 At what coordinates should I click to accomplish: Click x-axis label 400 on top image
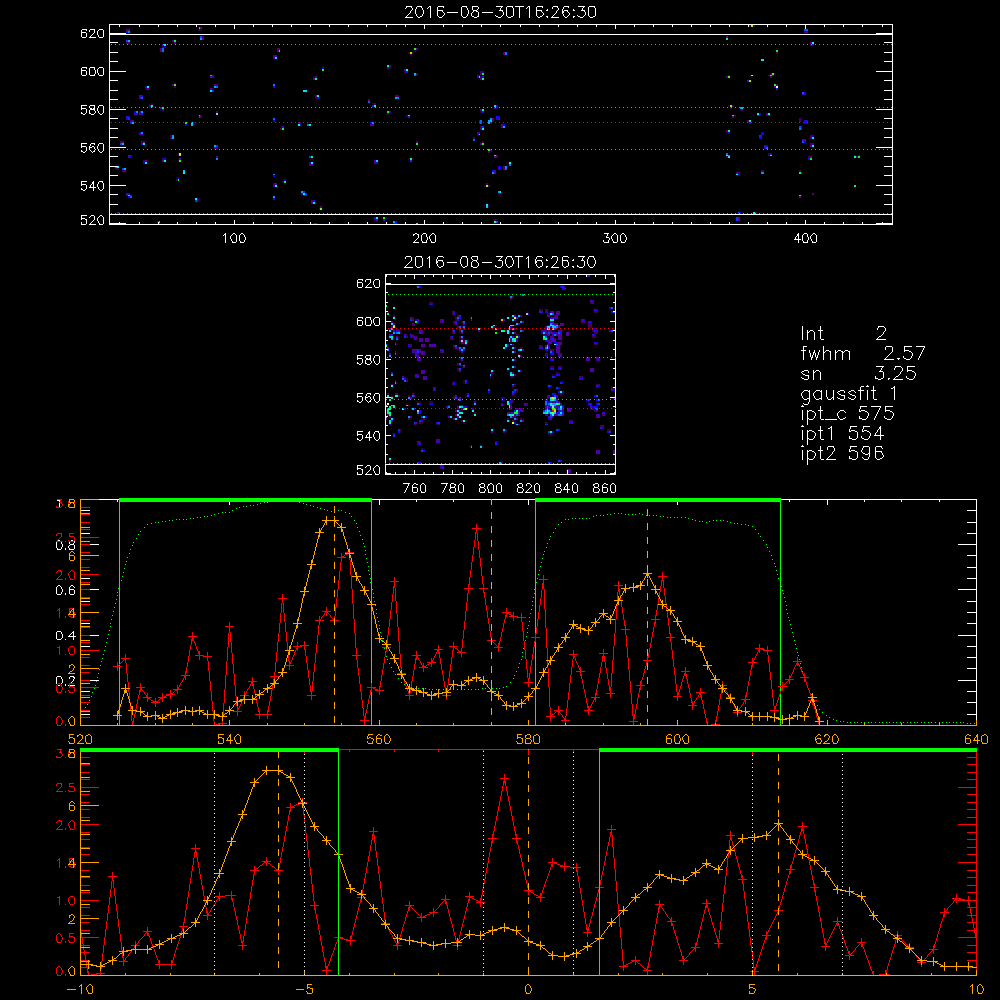(x=805, y=239)
